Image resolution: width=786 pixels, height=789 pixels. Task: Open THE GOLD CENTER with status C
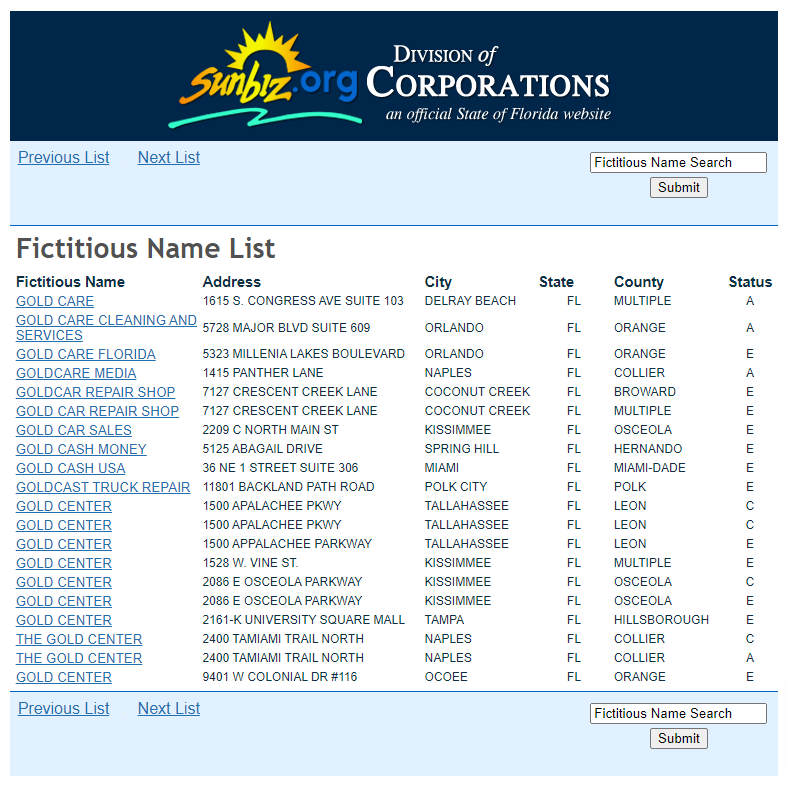(x=79, y=640)
